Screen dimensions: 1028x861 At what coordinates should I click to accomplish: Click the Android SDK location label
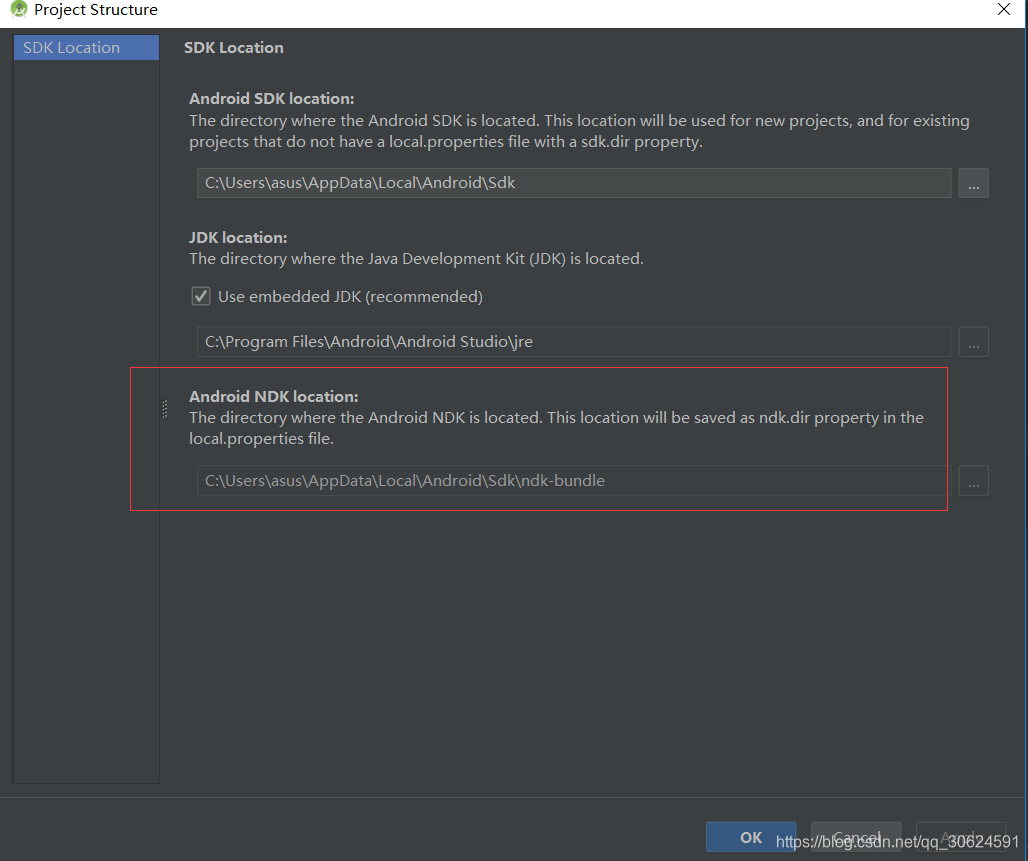point(271,98)
